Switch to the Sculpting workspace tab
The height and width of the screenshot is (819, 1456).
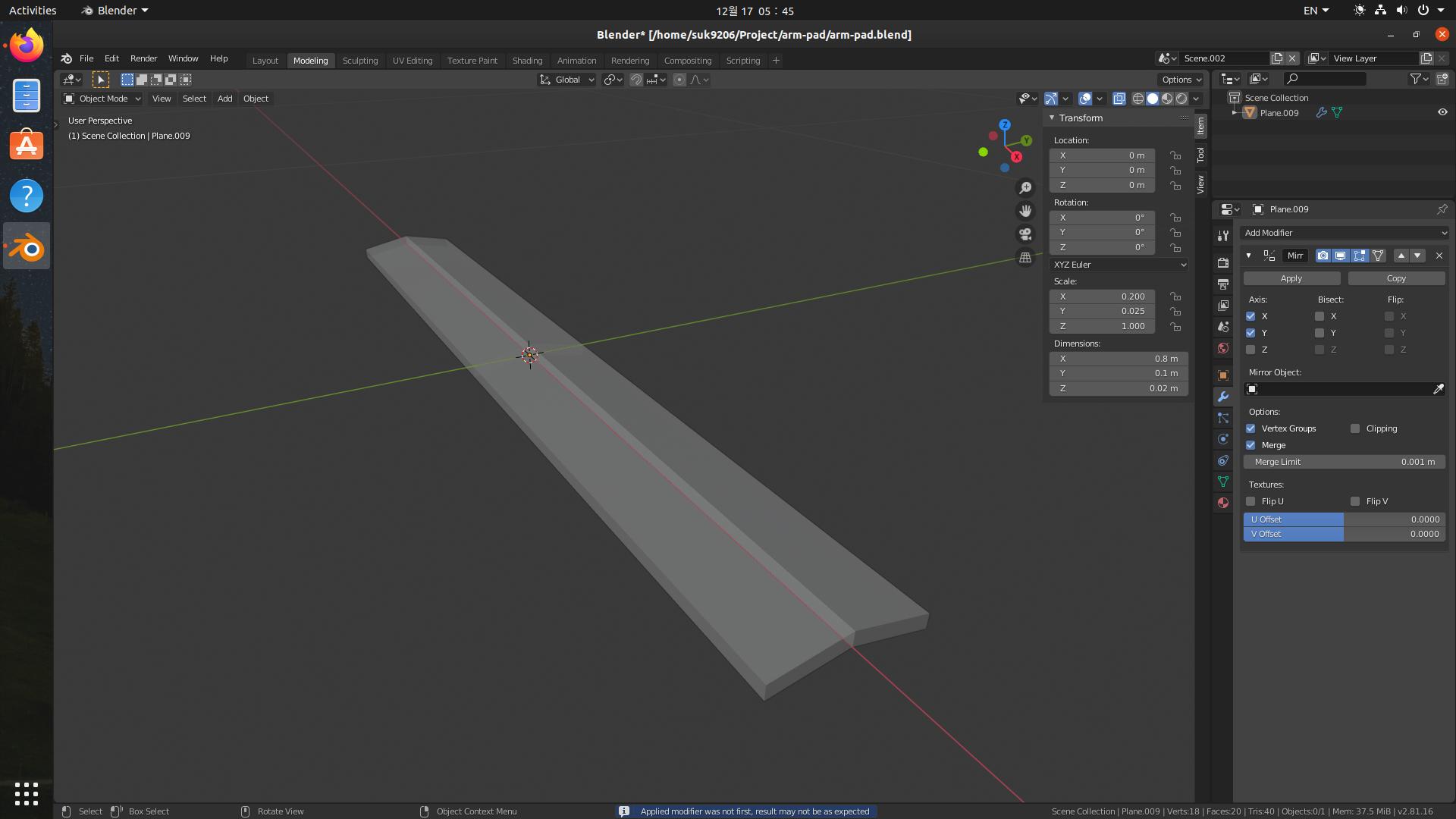click(360, 61)
